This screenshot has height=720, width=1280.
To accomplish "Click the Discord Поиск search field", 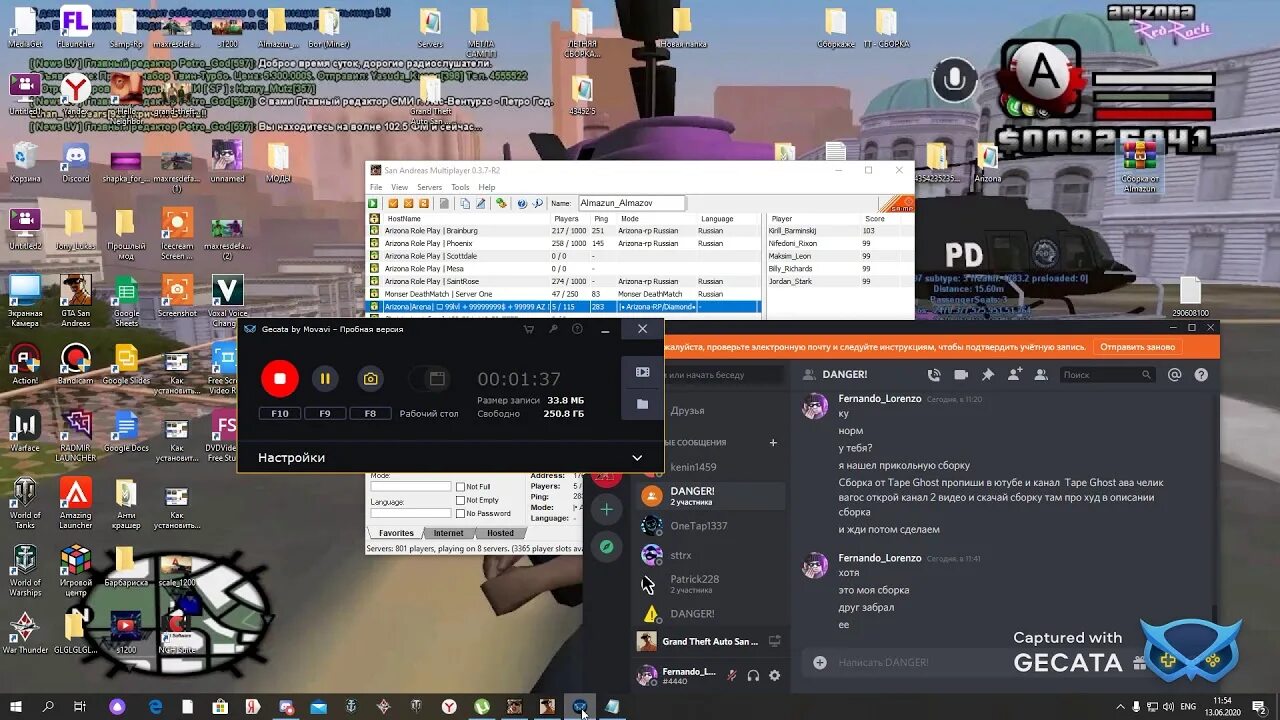I will 1107,374.
